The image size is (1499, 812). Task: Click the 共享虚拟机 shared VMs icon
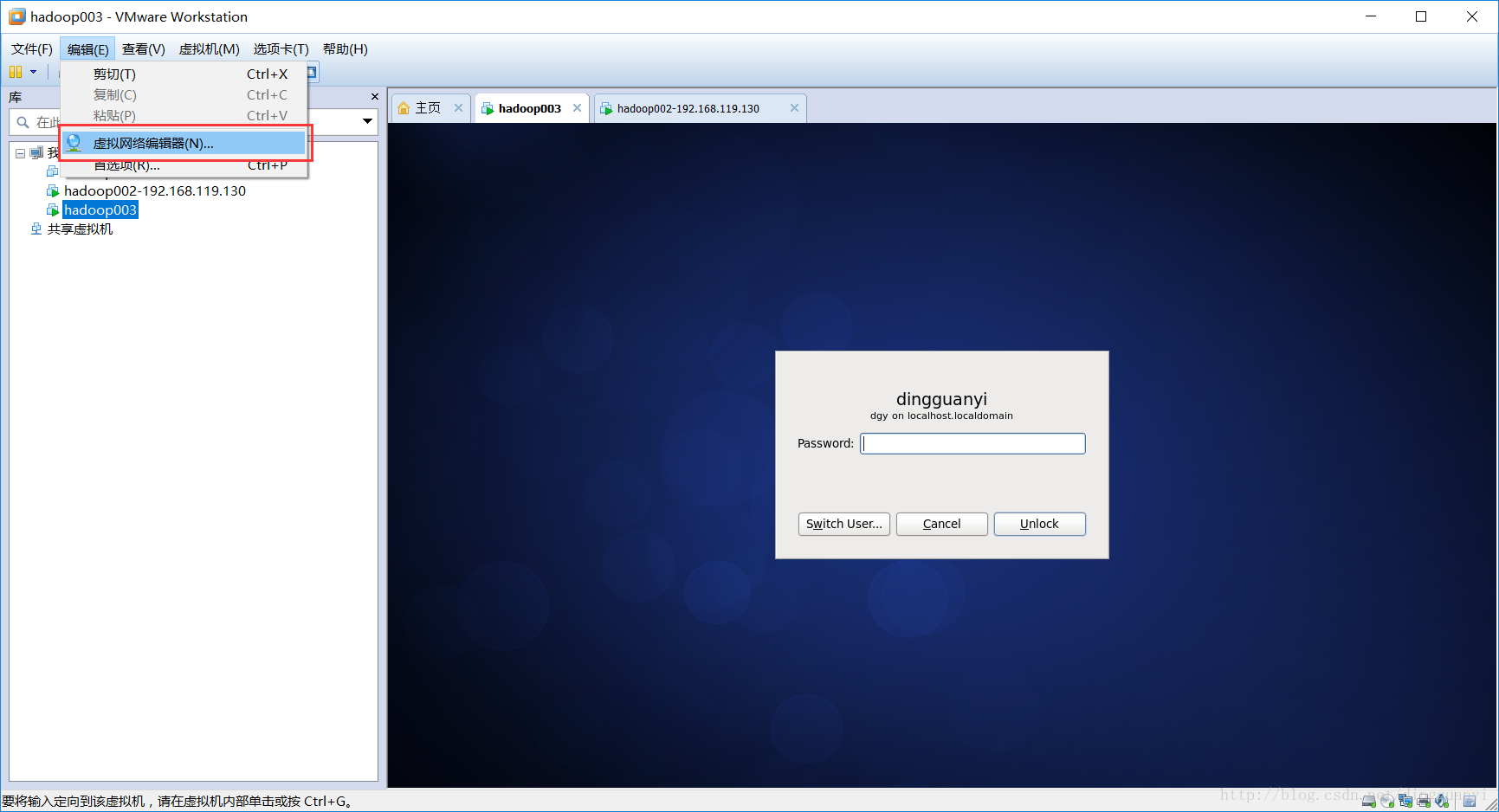point(36,229)
